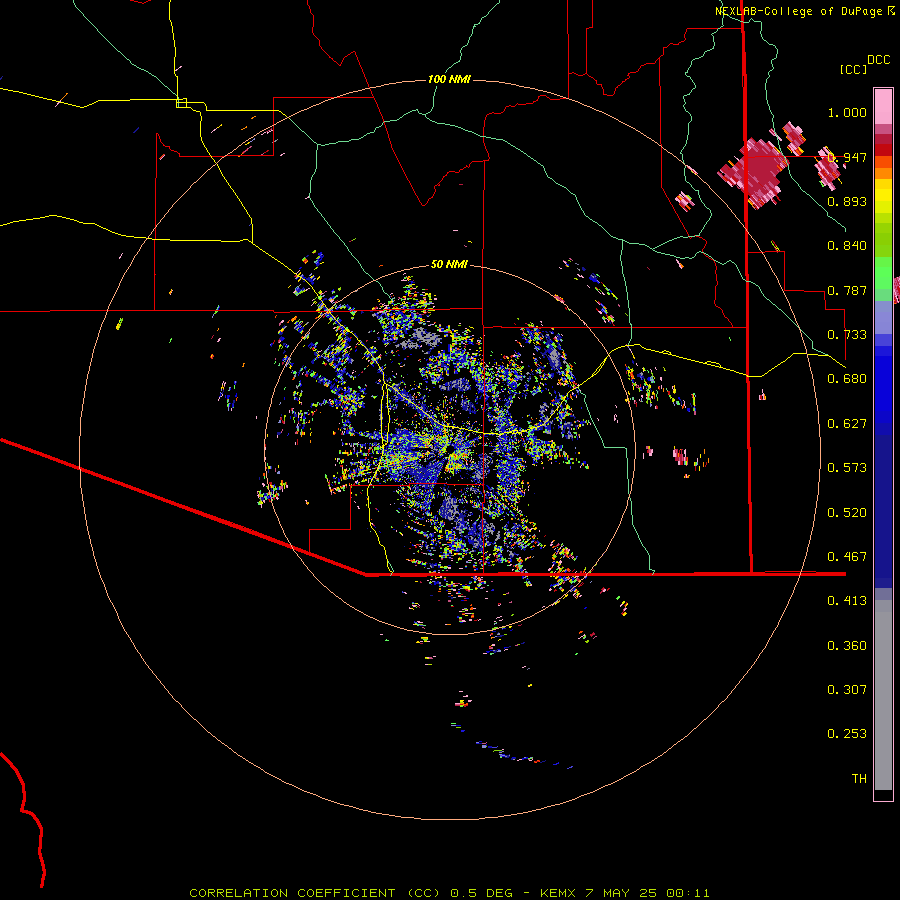Click the 0.893 legend value
Viewport: 900px width, 900px height.
point(847,201)
